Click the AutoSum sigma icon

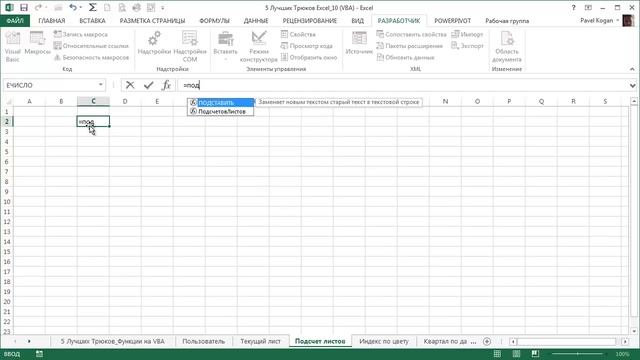pos(93,7)
